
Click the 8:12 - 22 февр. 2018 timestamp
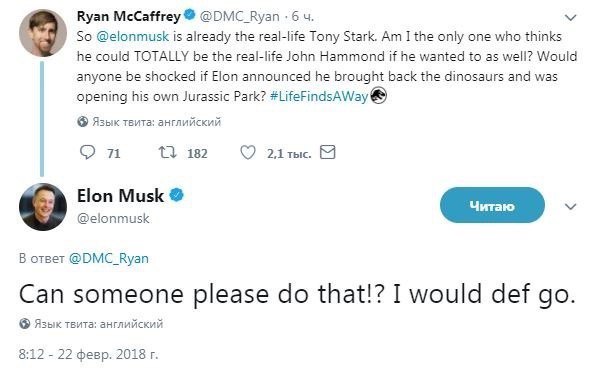pos(88,354)
